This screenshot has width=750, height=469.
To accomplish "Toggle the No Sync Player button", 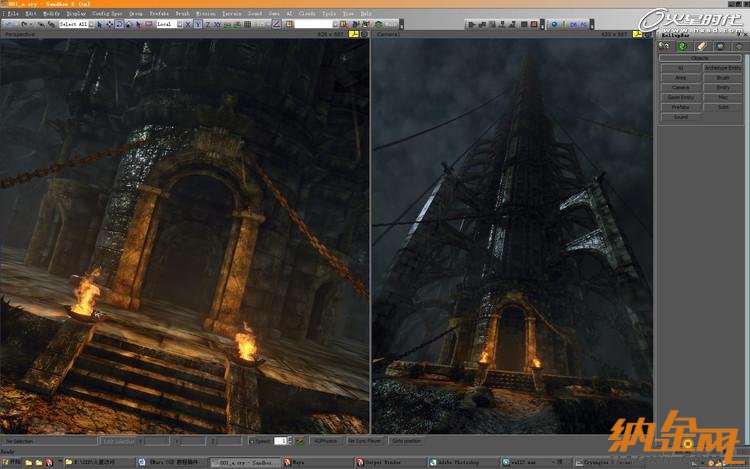I will [362, 440].
